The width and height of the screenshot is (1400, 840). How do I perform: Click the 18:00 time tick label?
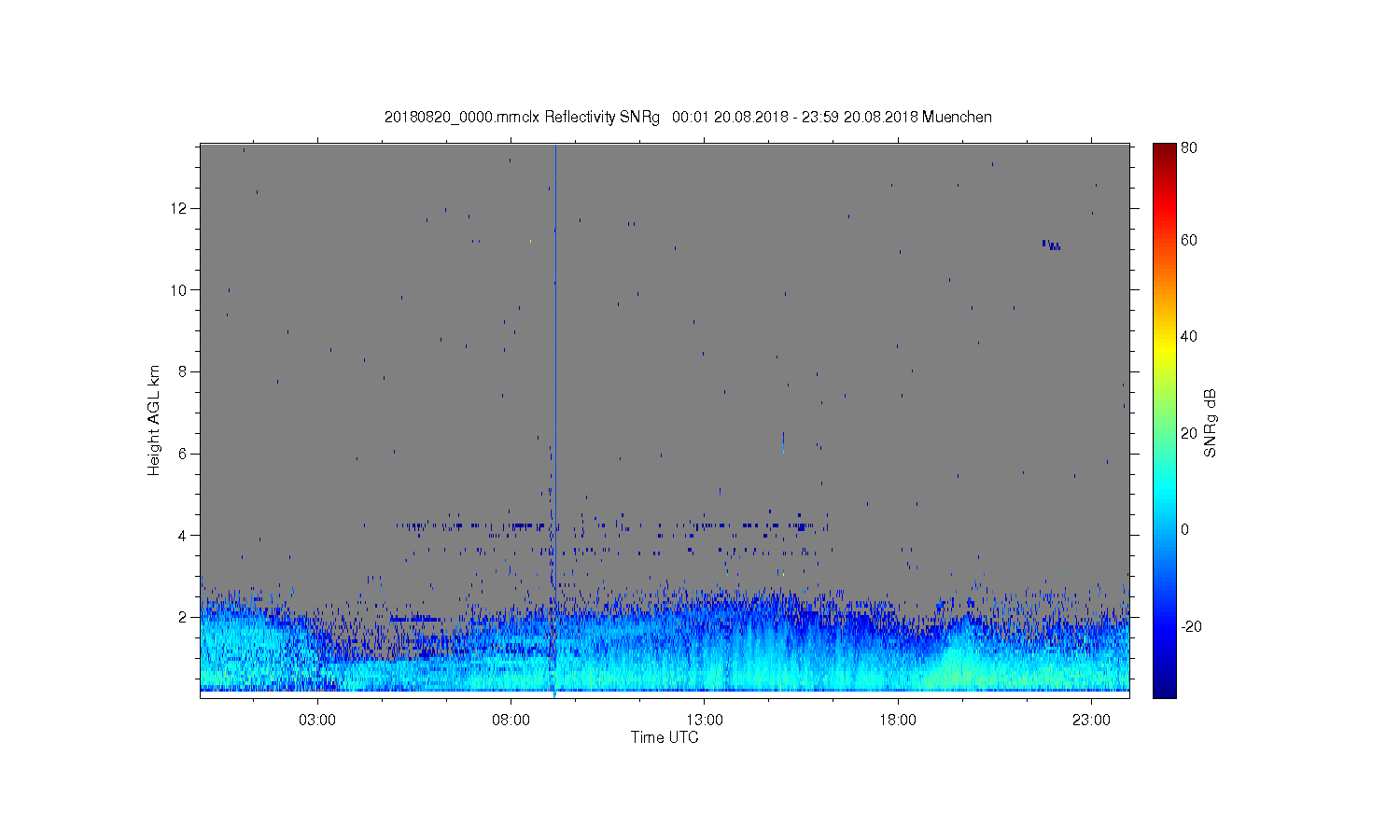(x=898, y=721)
